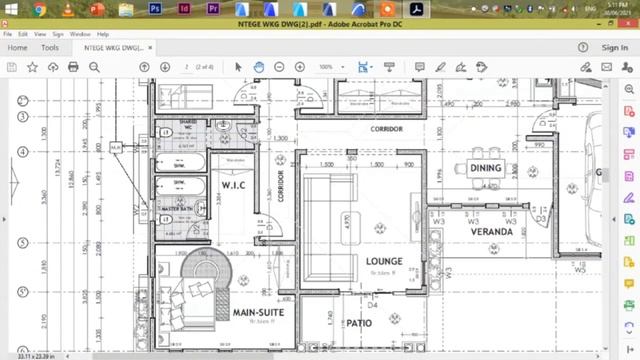Open right pane purple pen sign tool
The height and width of the screenshot is (360, 640).
tap(629, 198)
